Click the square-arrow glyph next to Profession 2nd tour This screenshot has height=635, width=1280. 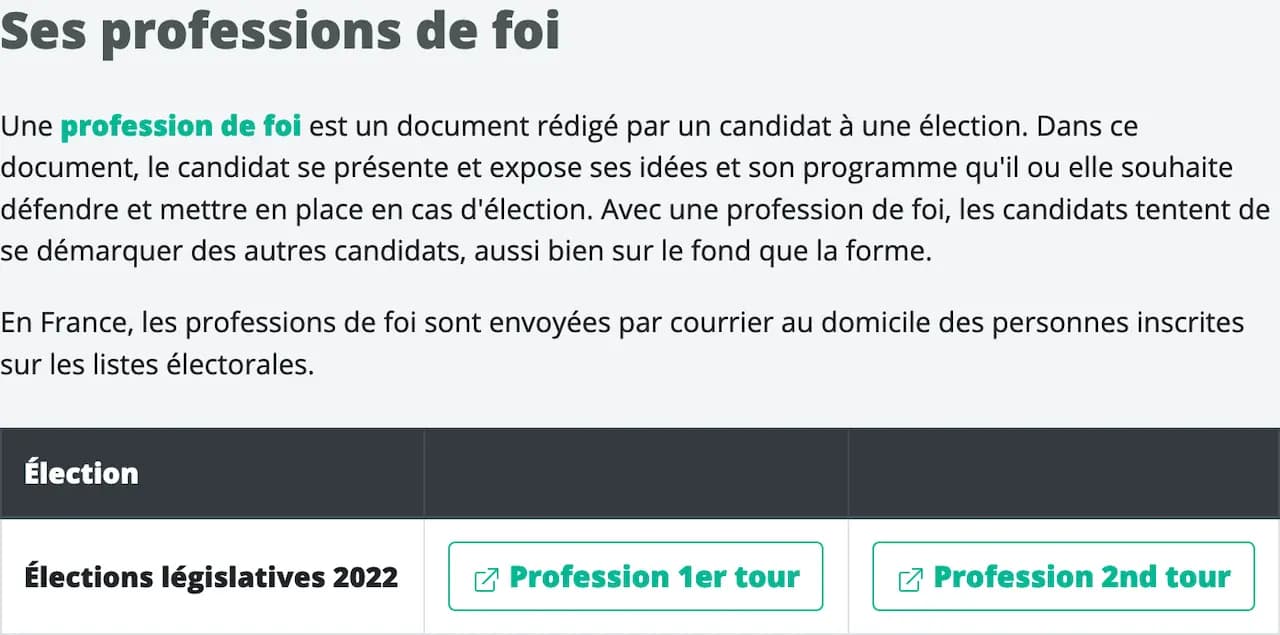pos(910,577)
